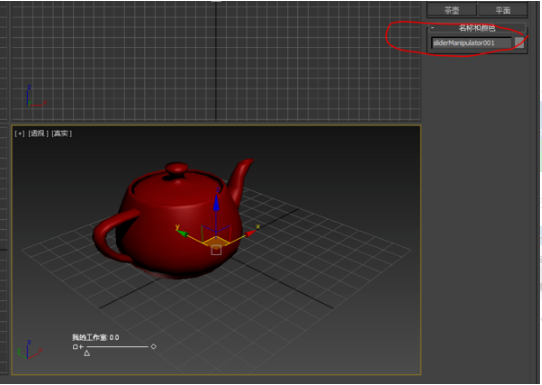
Task: Click the red X-axis arrow of the gizmo
Action: [250, 233]
